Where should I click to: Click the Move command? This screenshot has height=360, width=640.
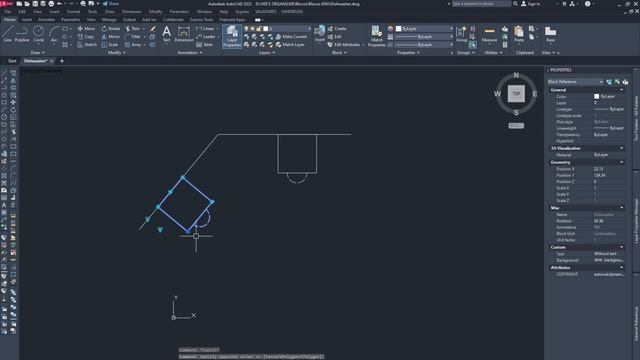click(x=86, y=29)
